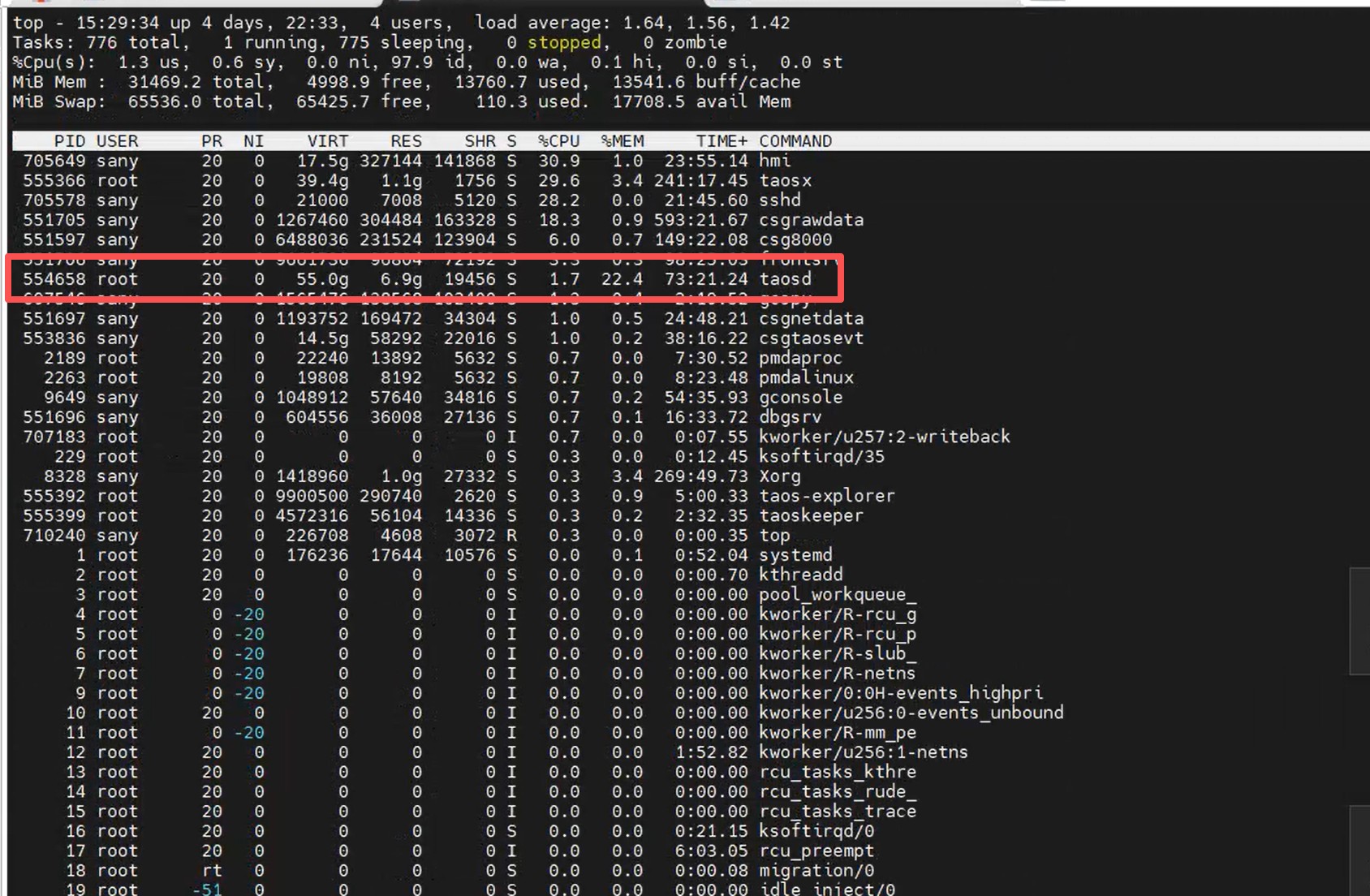Image resolution: width=1370 pixels, height=896 pixels.
Task: Click the csgrawdata command text
Action: [811, 220]
